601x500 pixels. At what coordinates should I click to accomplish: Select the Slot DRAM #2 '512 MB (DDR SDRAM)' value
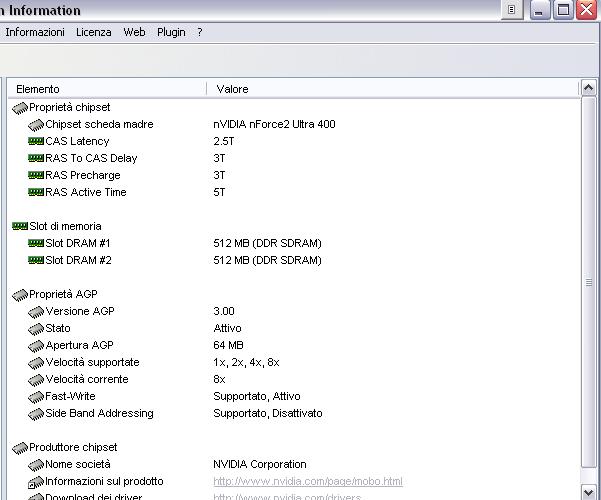[267, 260]
